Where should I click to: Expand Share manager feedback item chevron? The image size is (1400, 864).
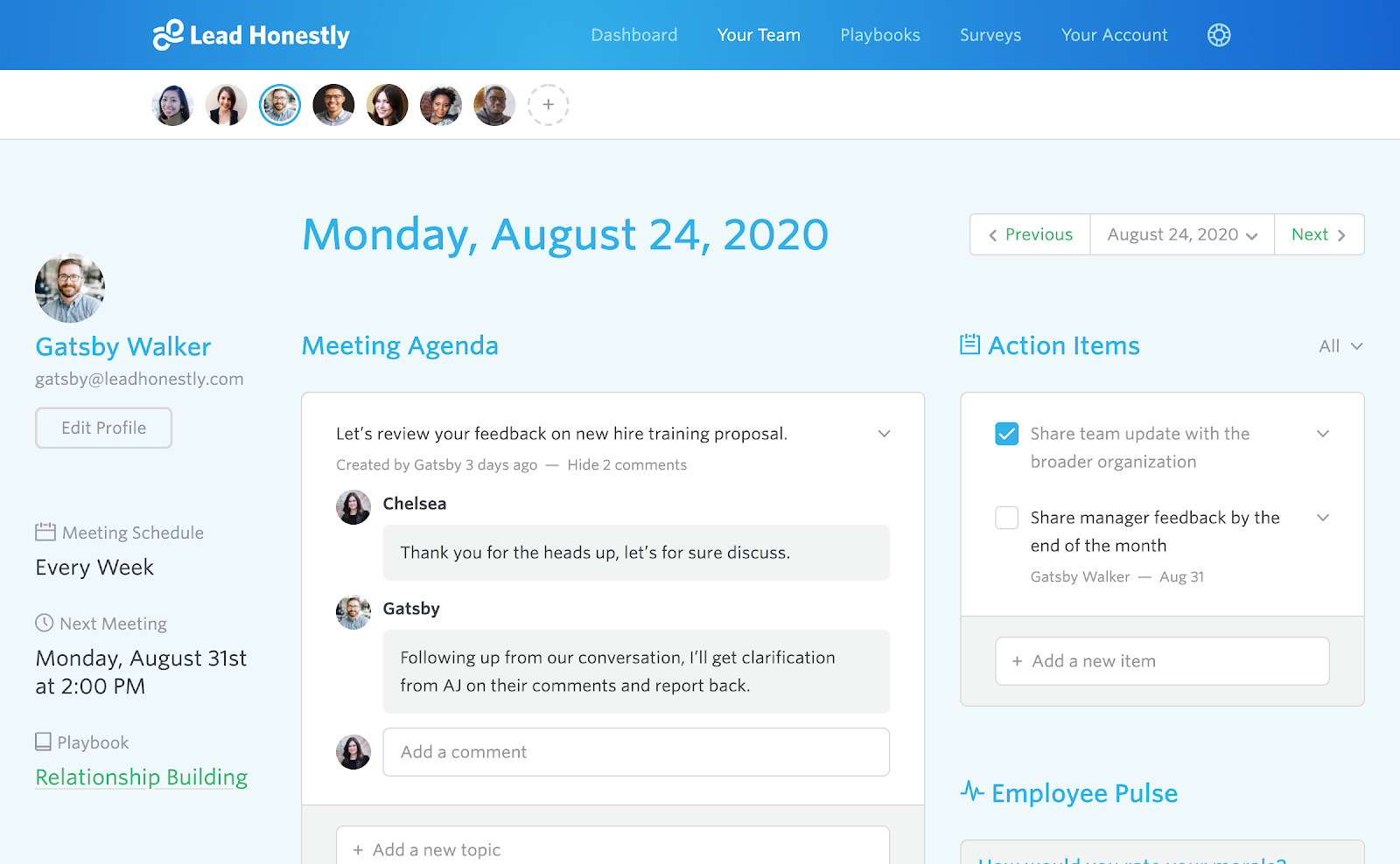[x=1323, y=518]
